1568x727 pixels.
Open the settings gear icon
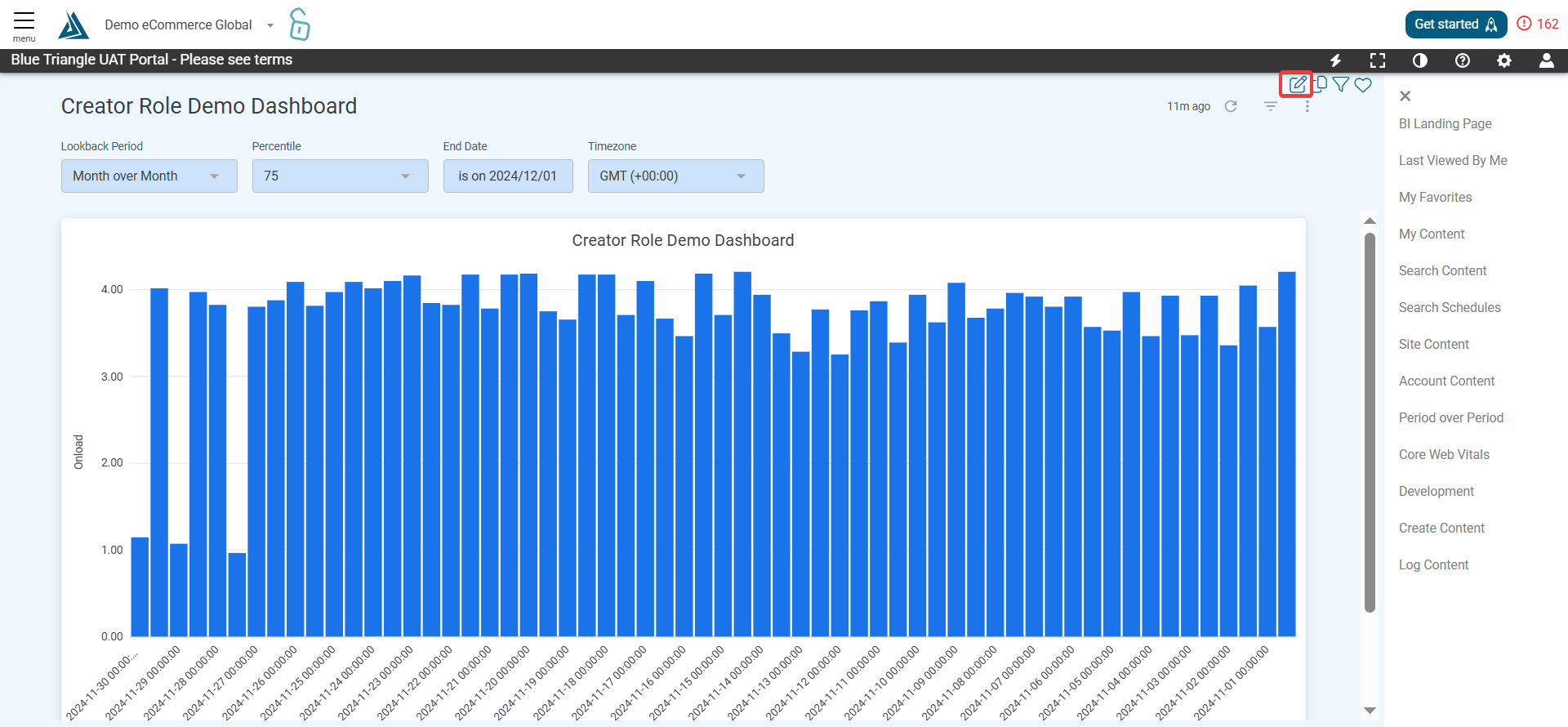pos(1504,60)
